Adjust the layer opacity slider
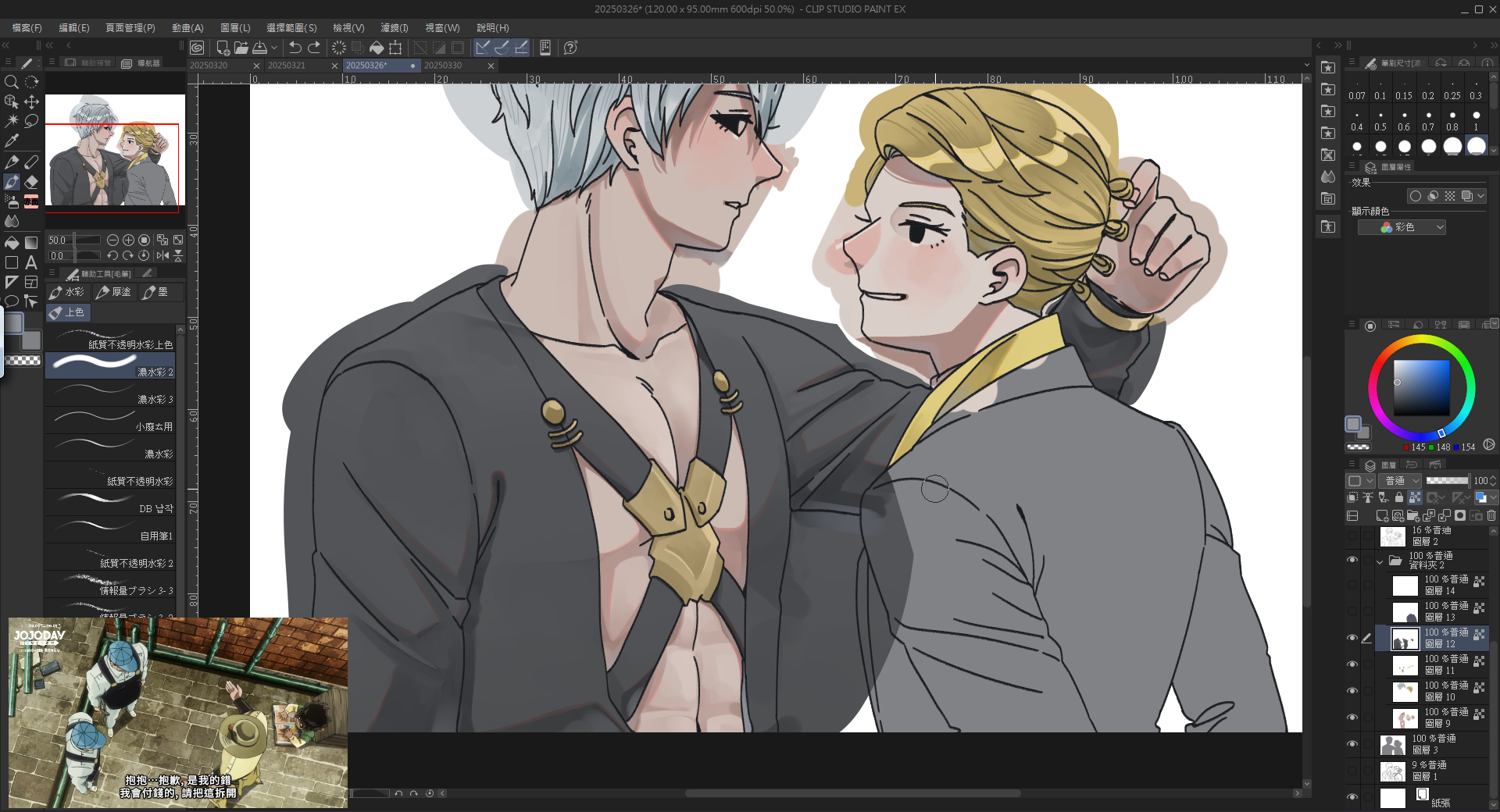The width and height of the screenshot is (1500, 812). click(1447, 481)
